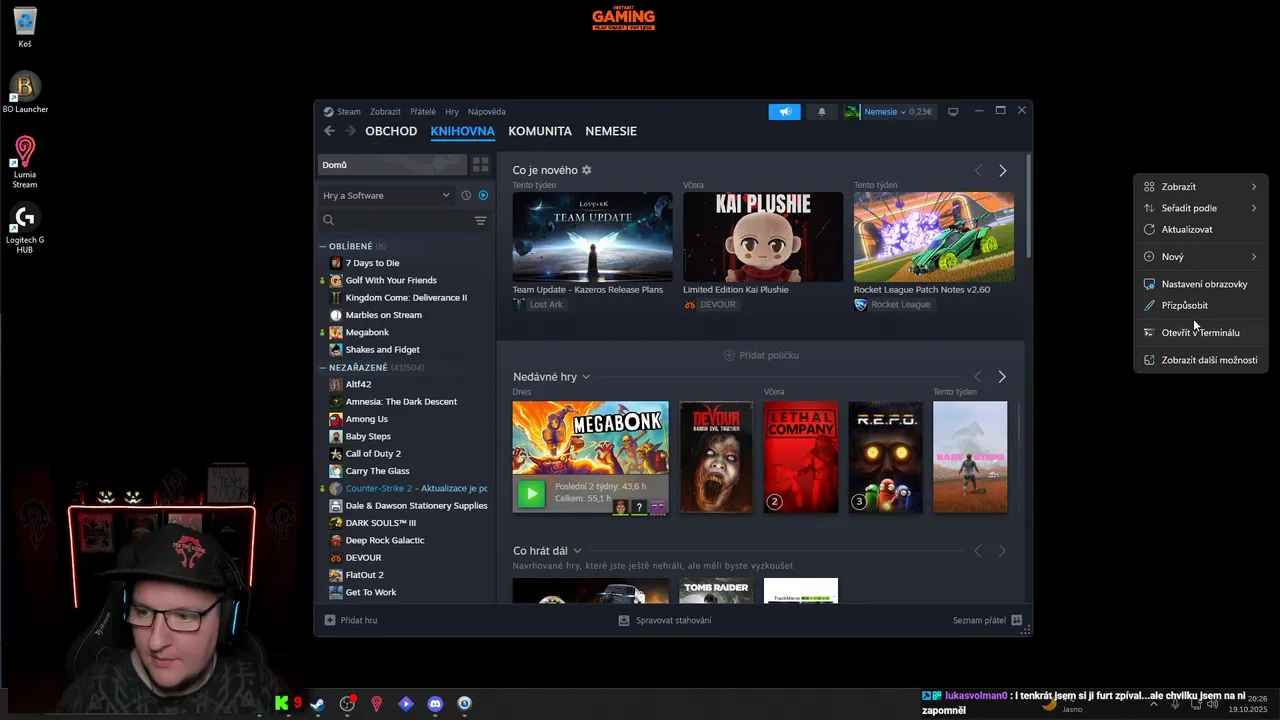Select Otevřít v Terminálu
This screenshot has width=1280, height=720.
(1201, 332)
